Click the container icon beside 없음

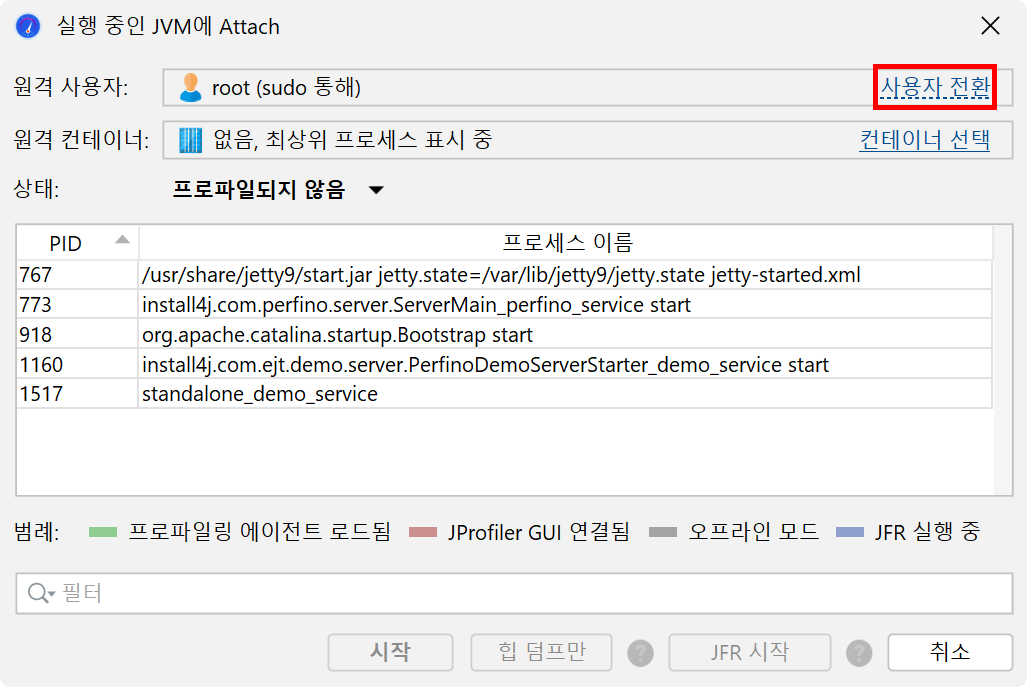tap(191, 140)
